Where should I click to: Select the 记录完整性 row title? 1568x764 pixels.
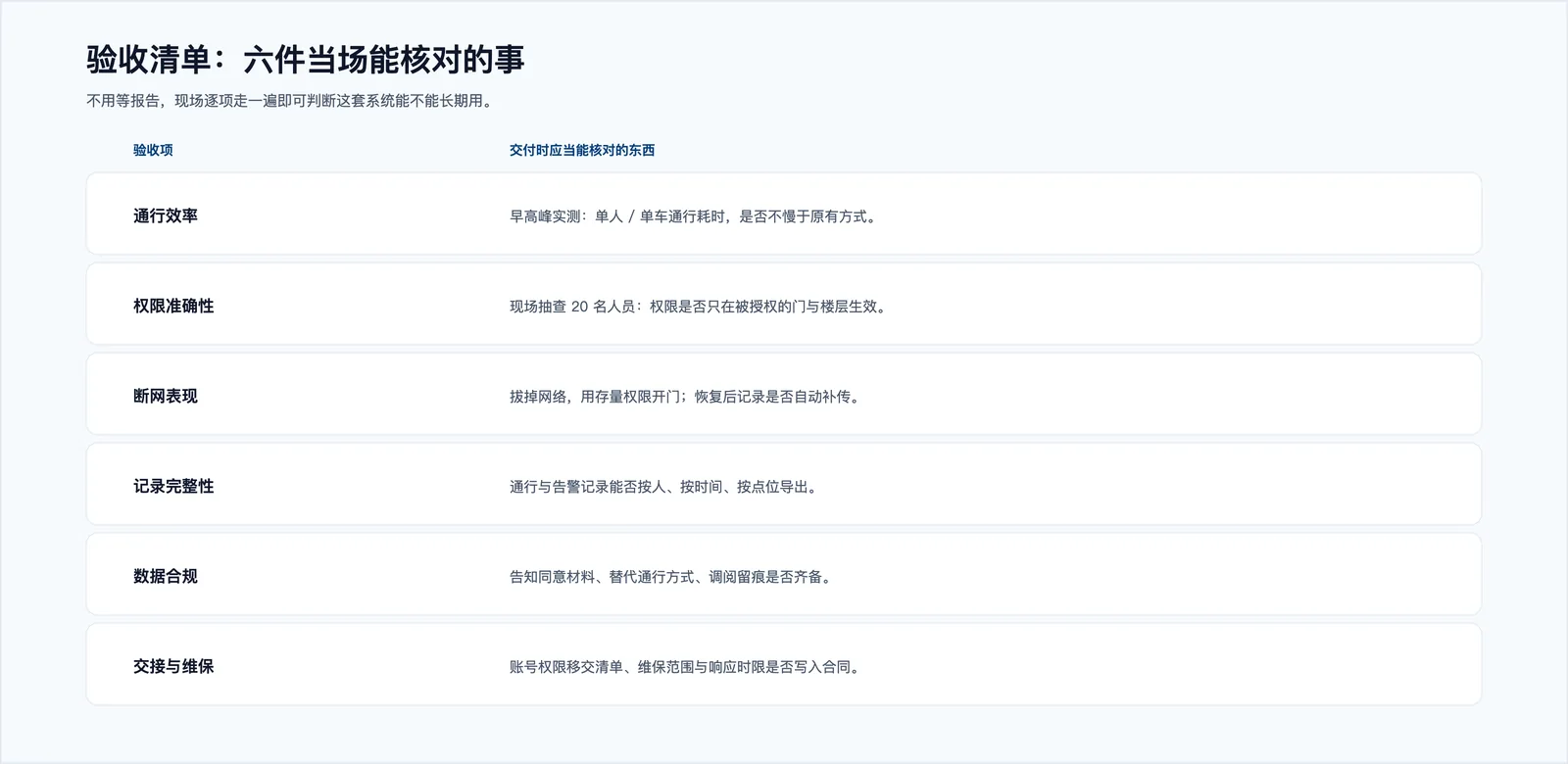coord(173,486)
